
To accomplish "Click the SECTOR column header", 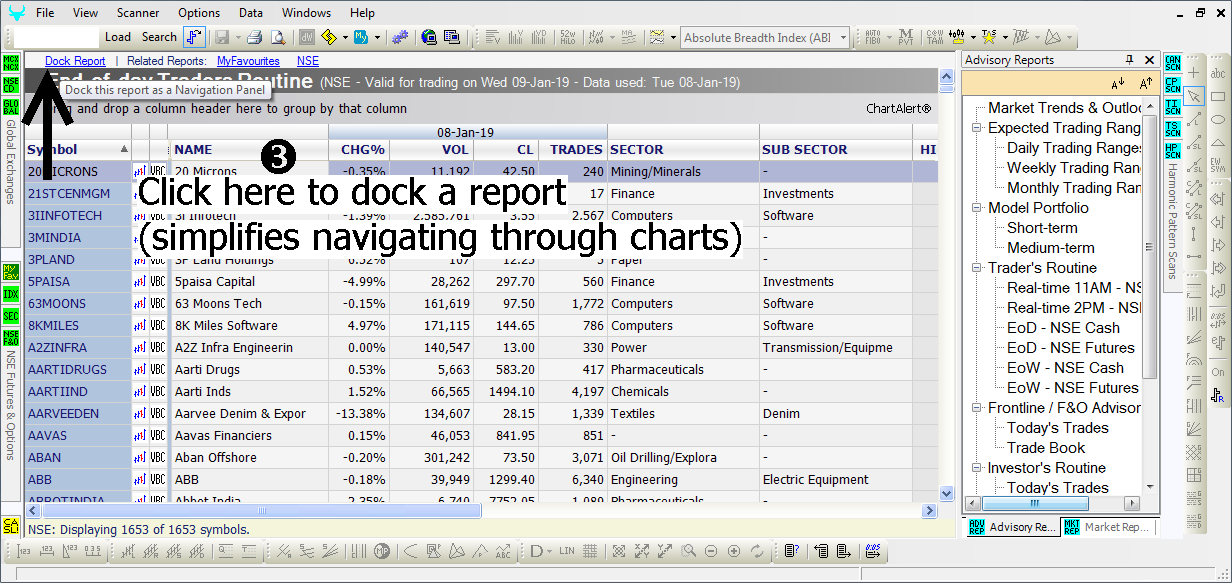I will pos(683,150).
